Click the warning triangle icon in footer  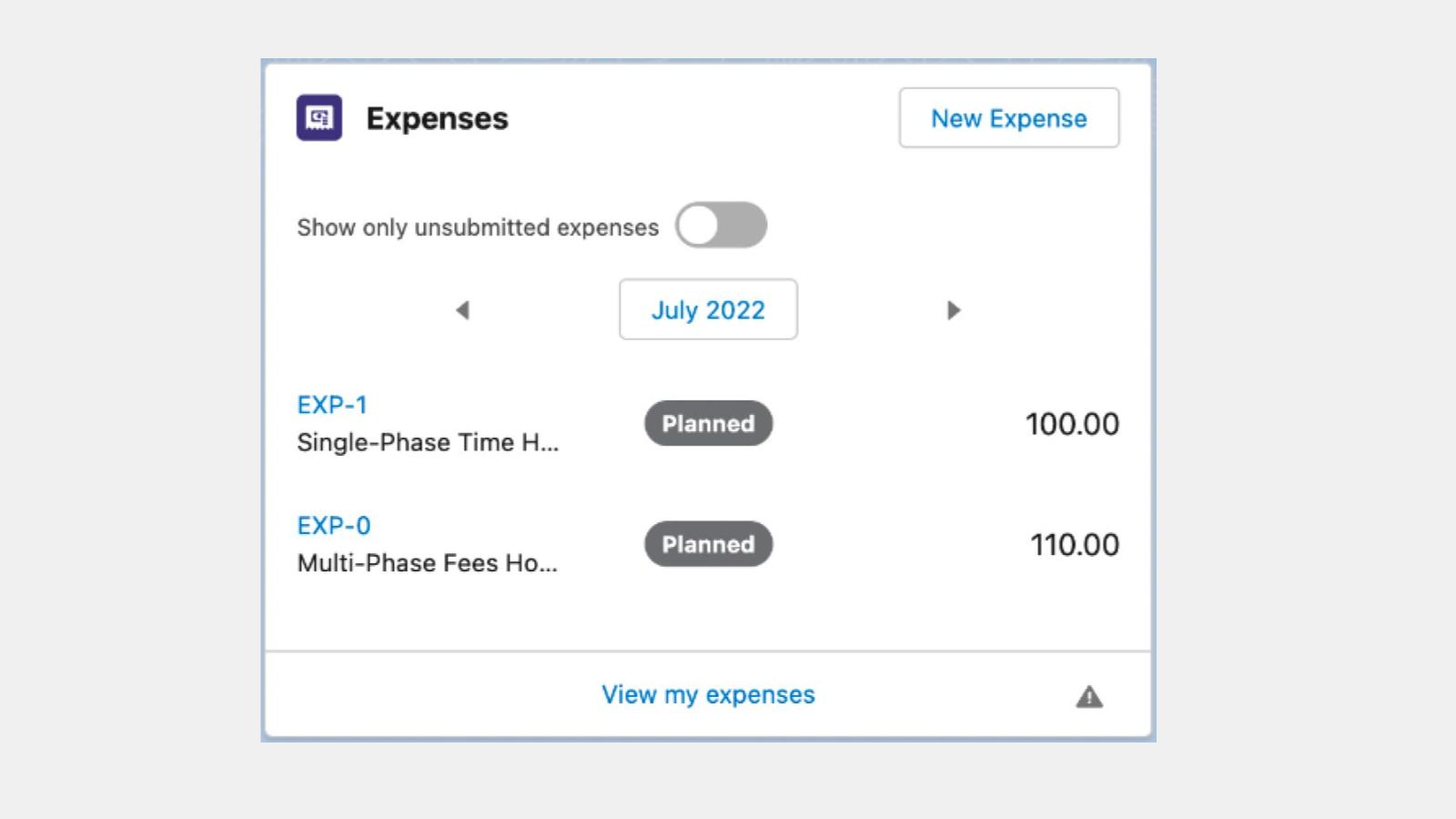(1089, 697)
